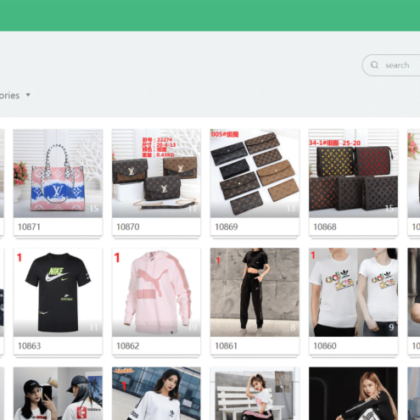Open album 10860 white Adidas shirts thumbnail

pyautogui.click(x=353, y=292)
